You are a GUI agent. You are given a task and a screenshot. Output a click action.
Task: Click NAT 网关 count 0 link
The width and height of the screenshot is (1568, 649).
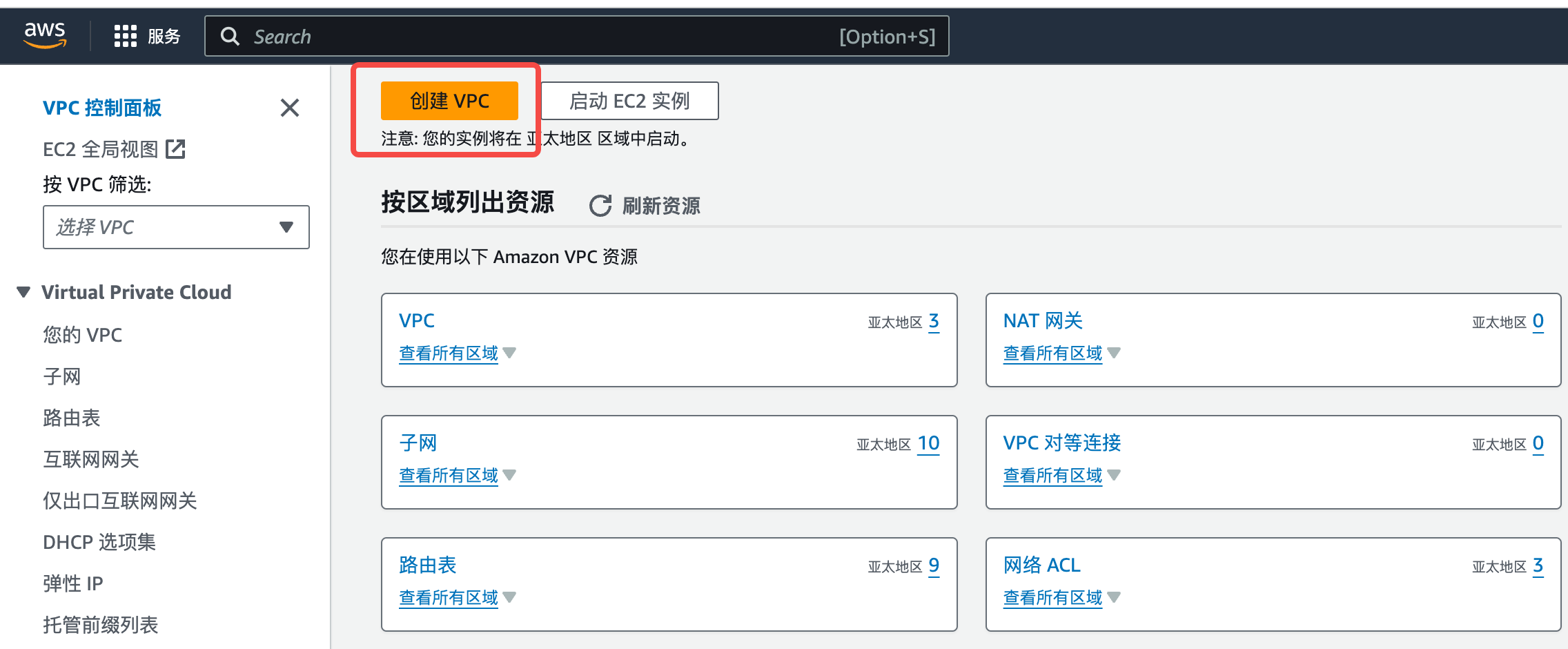pyautogui.click(x=1538, y=321)
